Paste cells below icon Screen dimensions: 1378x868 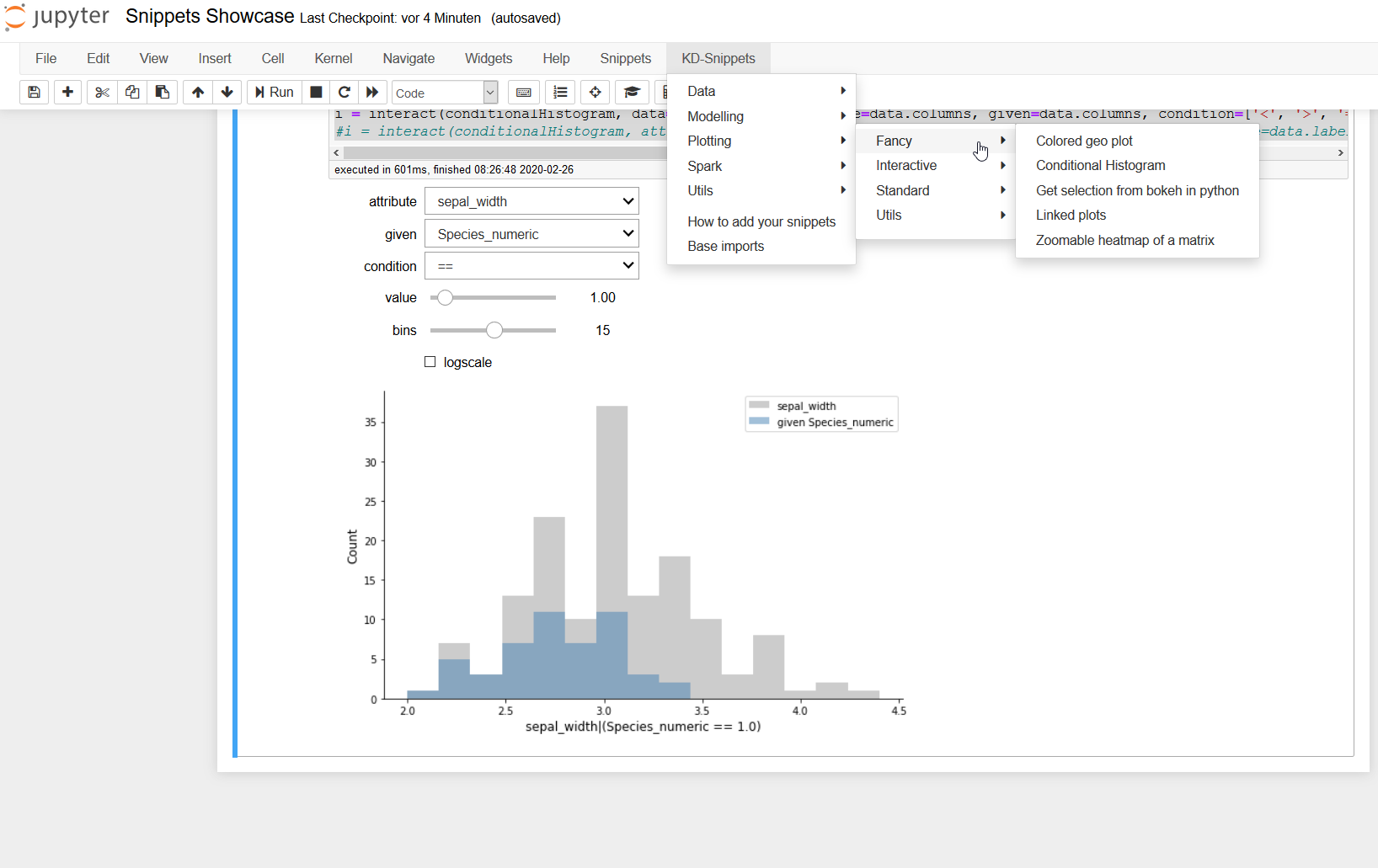click(163, 92)
